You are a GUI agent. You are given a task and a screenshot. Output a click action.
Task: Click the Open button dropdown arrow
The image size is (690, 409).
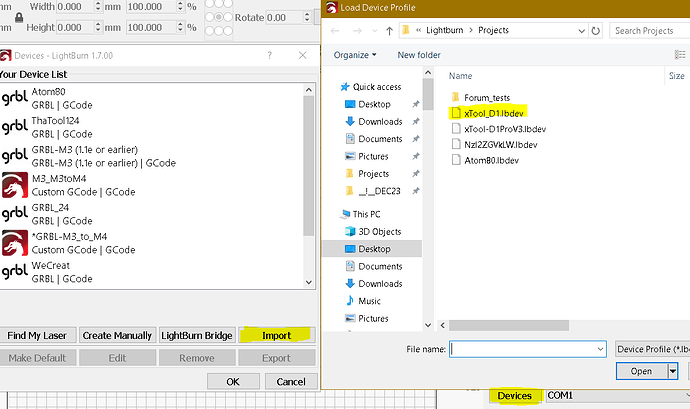tap(672, 371)
